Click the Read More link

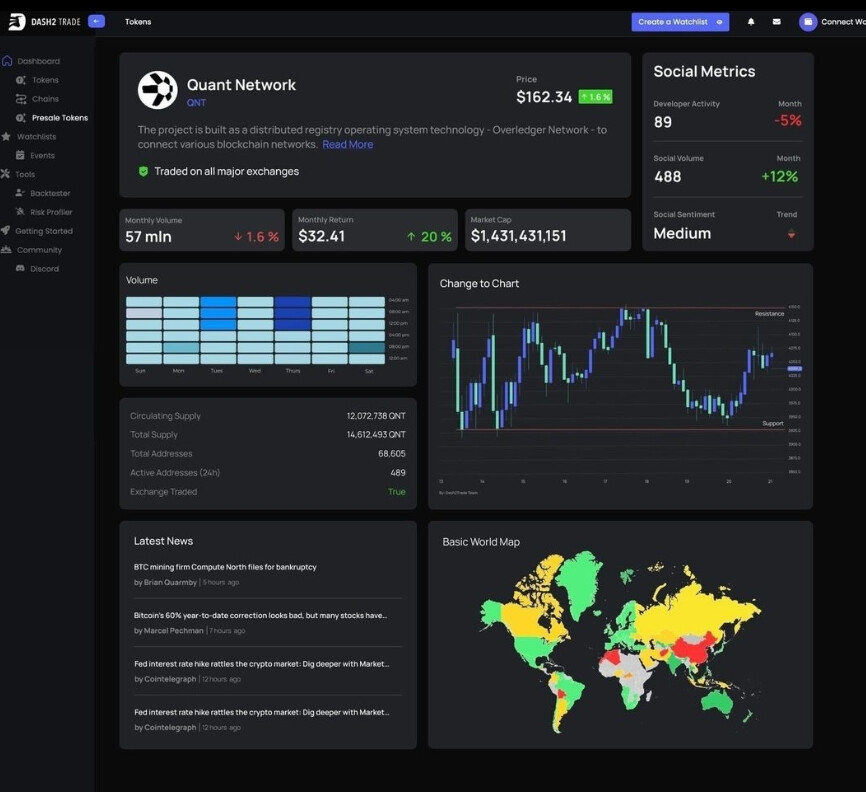click(x=347, y=144)
